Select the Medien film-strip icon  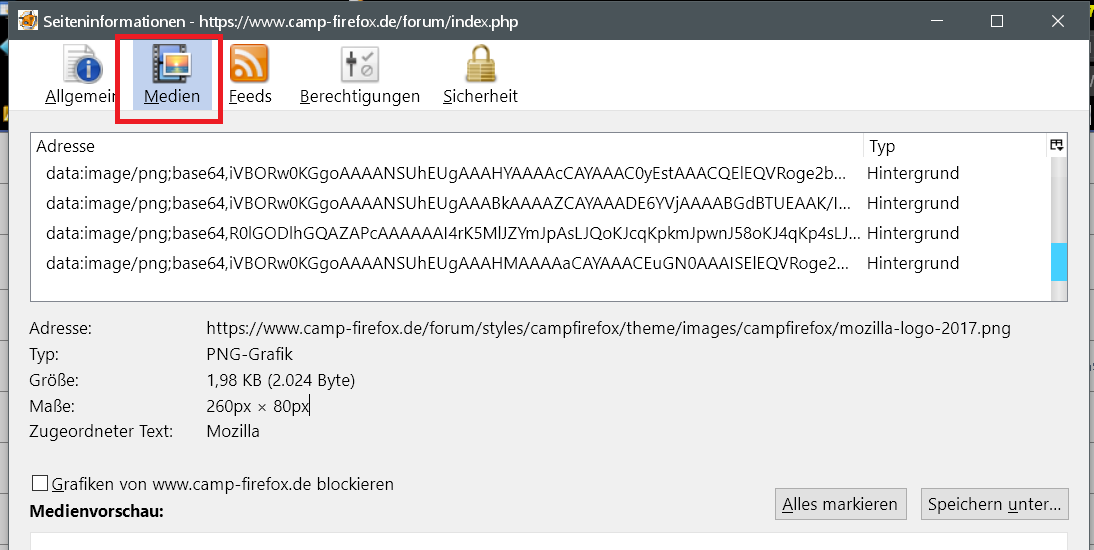(172, 66)
